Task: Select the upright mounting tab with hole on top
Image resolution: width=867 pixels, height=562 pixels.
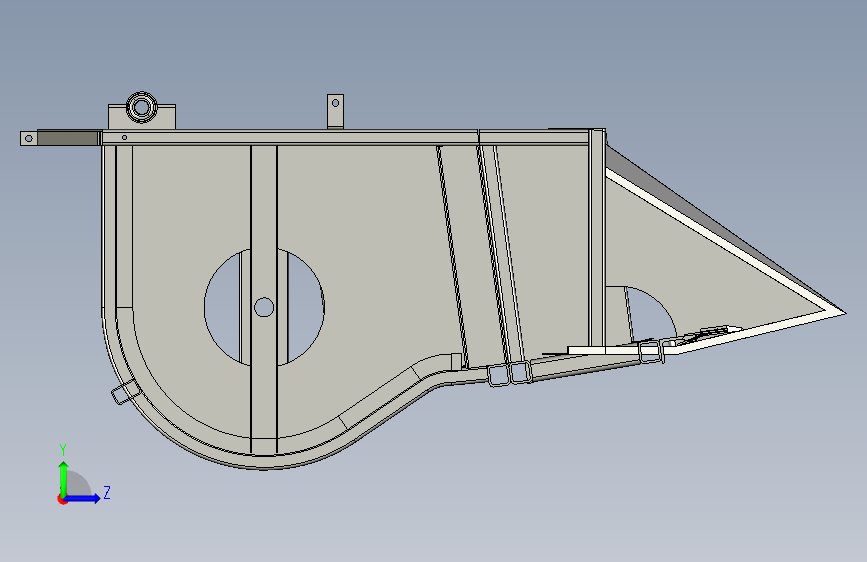Action: pyautogui.click(x=335, y=111)
